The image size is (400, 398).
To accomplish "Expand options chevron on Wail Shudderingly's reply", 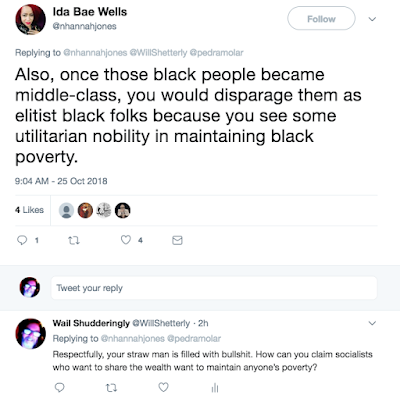I will point(372,323).
